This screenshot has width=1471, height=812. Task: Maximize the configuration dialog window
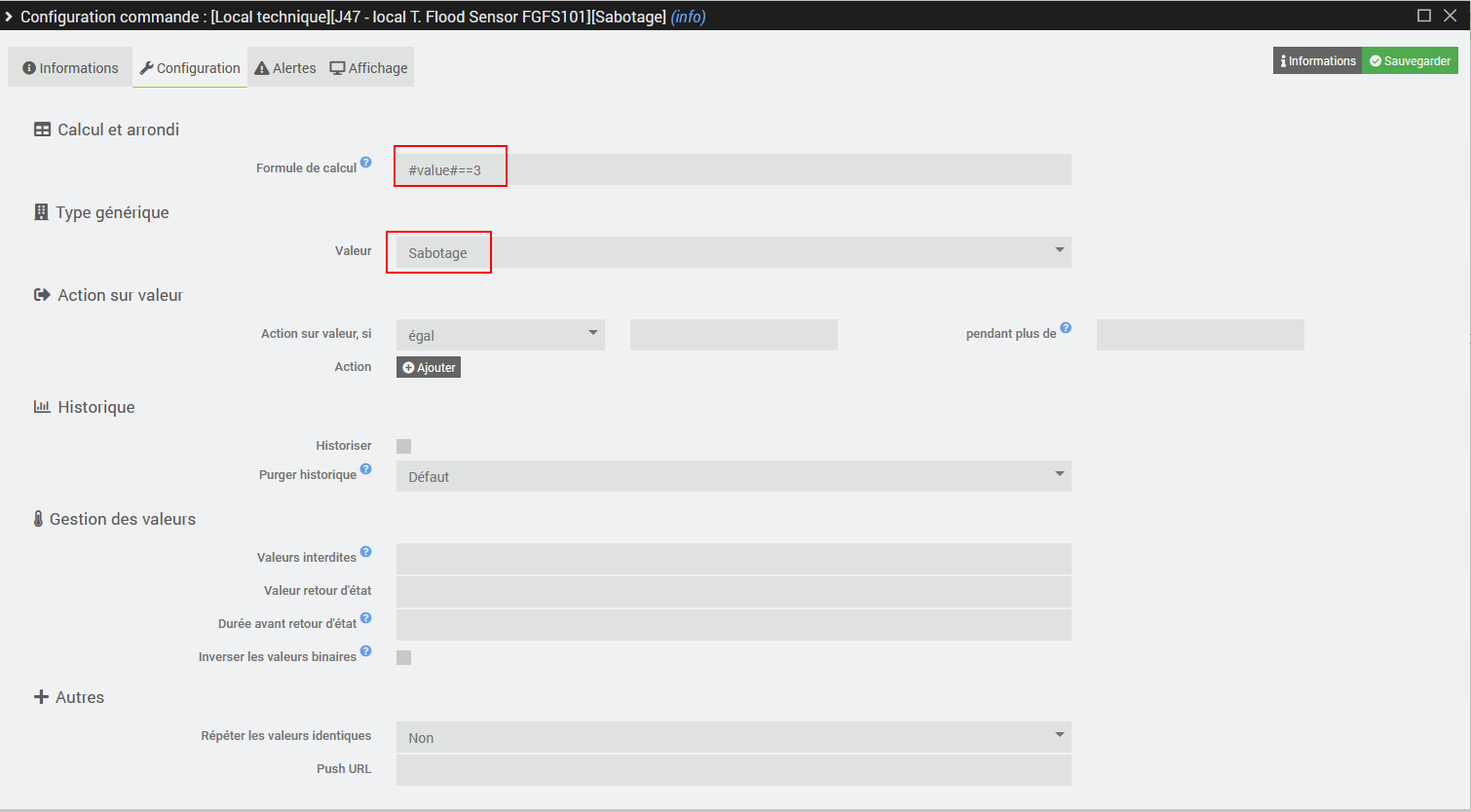pos(1424,16)
